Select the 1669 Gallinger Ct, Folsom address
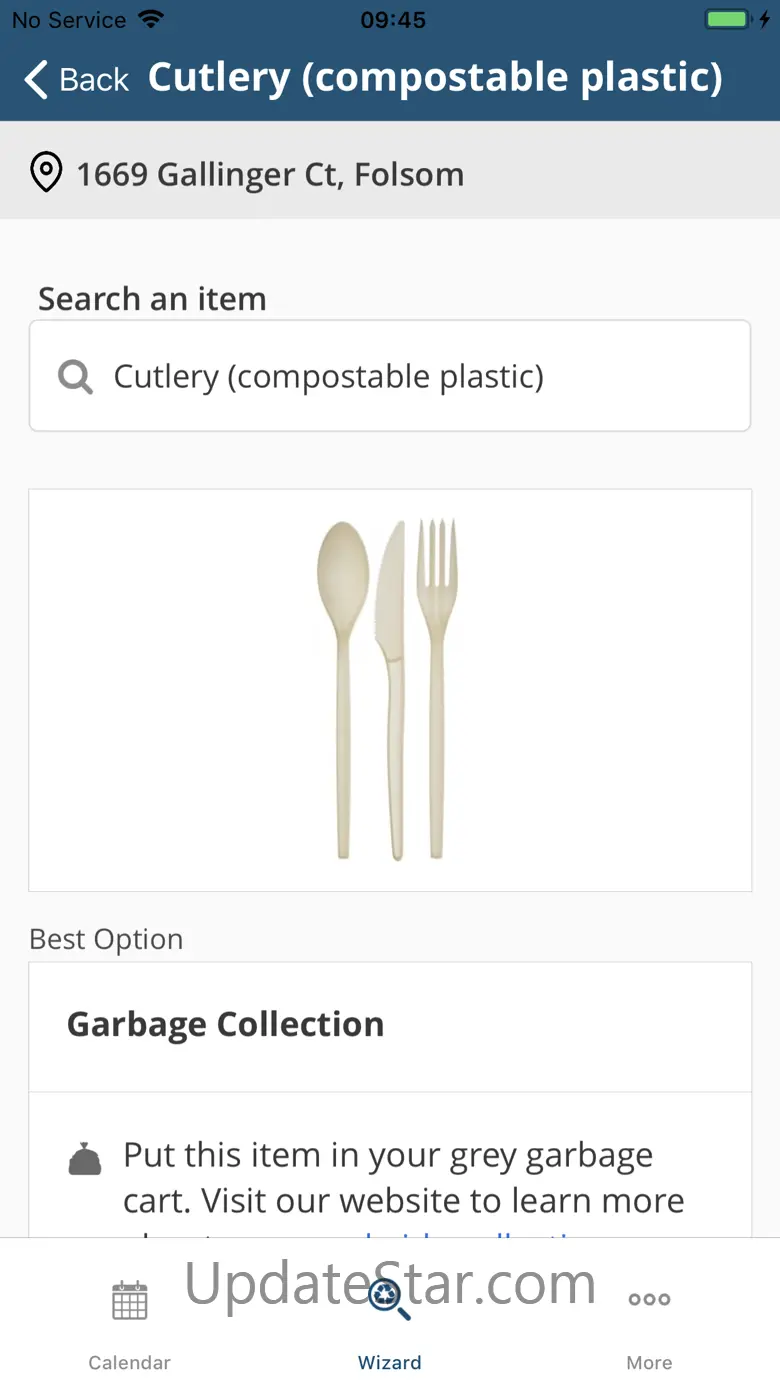 click(x=270, y=174)
